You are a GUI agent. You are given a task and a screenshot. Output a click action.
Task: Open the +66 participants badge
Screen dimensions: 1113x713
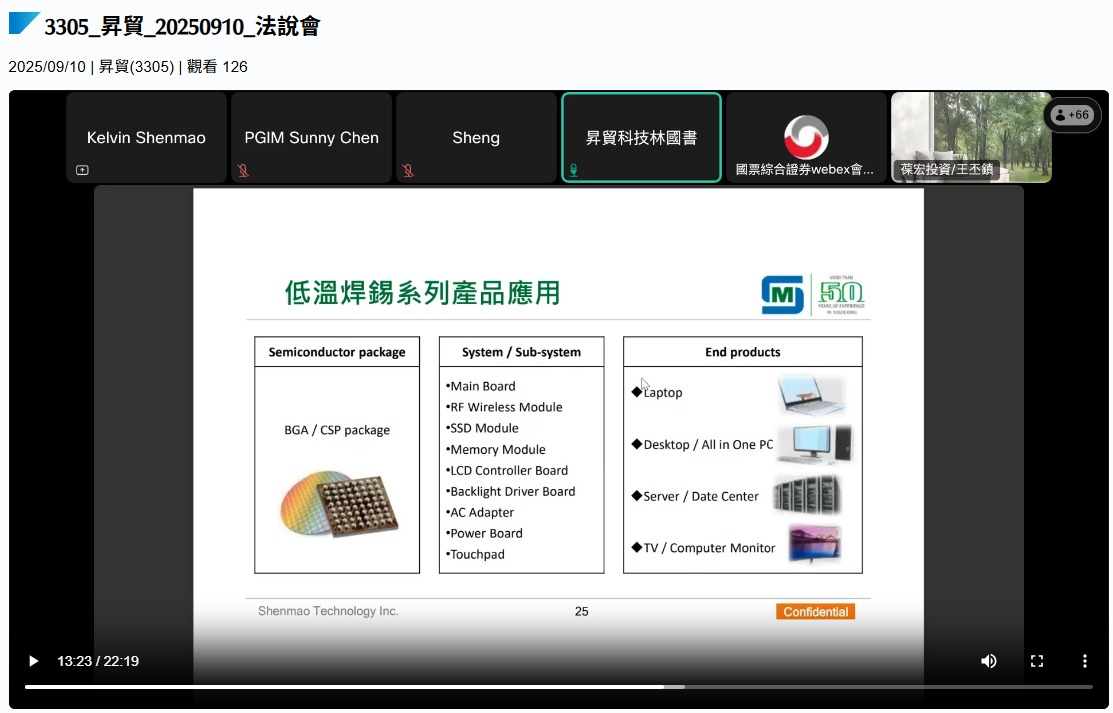point(1072,114)
